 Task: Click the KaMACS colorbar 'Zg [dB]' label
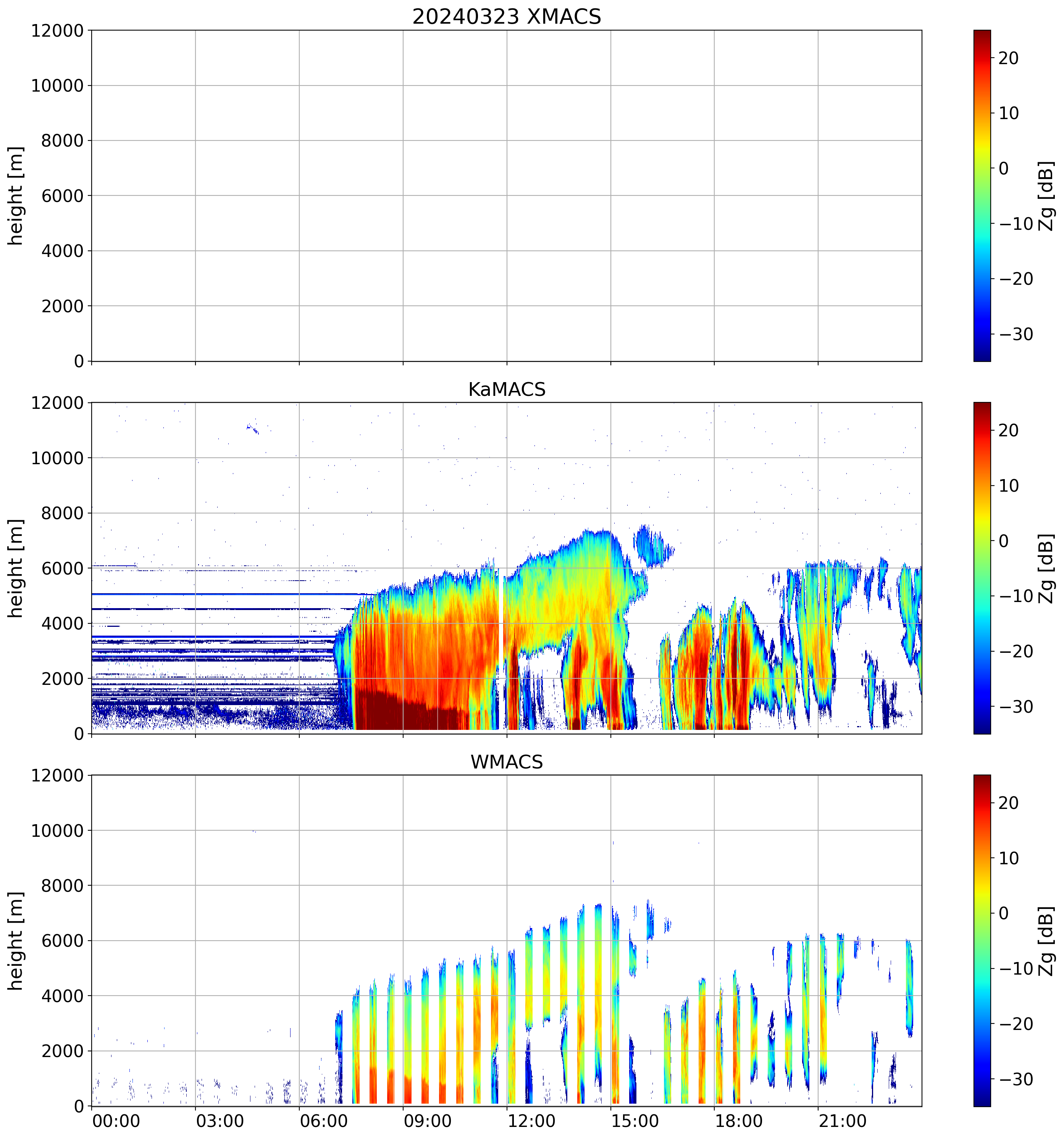[1047, 568]
